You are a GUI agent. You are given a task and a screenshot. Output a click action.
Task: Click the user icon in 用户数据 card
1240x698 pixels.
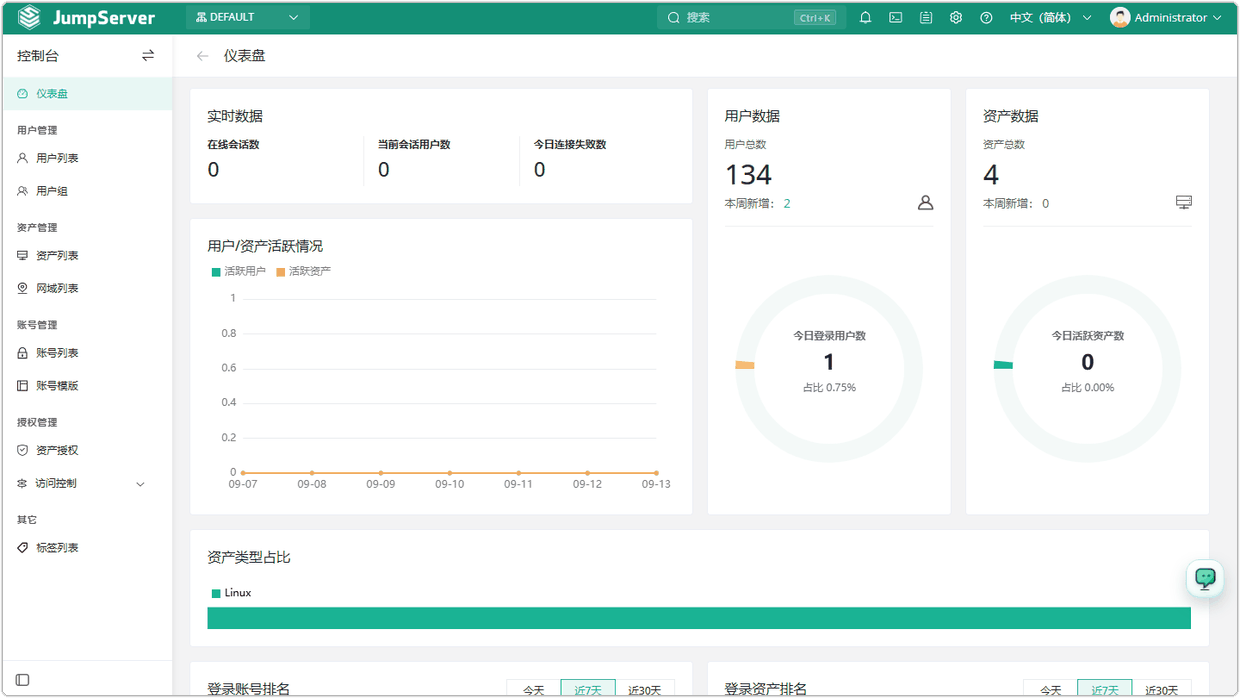click(925, 203)
